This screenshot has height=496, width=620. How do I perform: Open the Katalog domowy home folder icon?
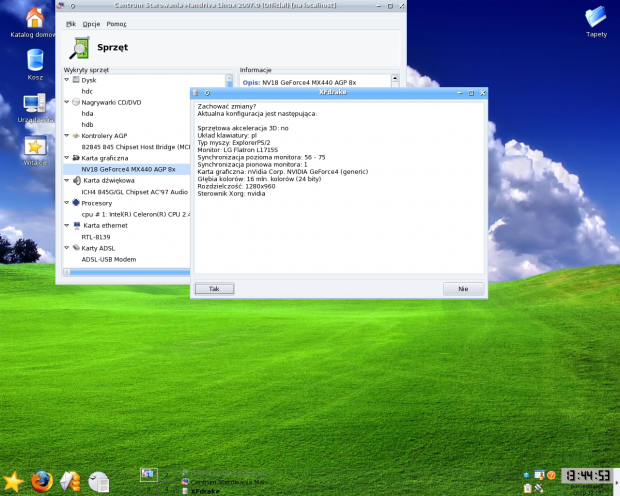coord(35,18)
